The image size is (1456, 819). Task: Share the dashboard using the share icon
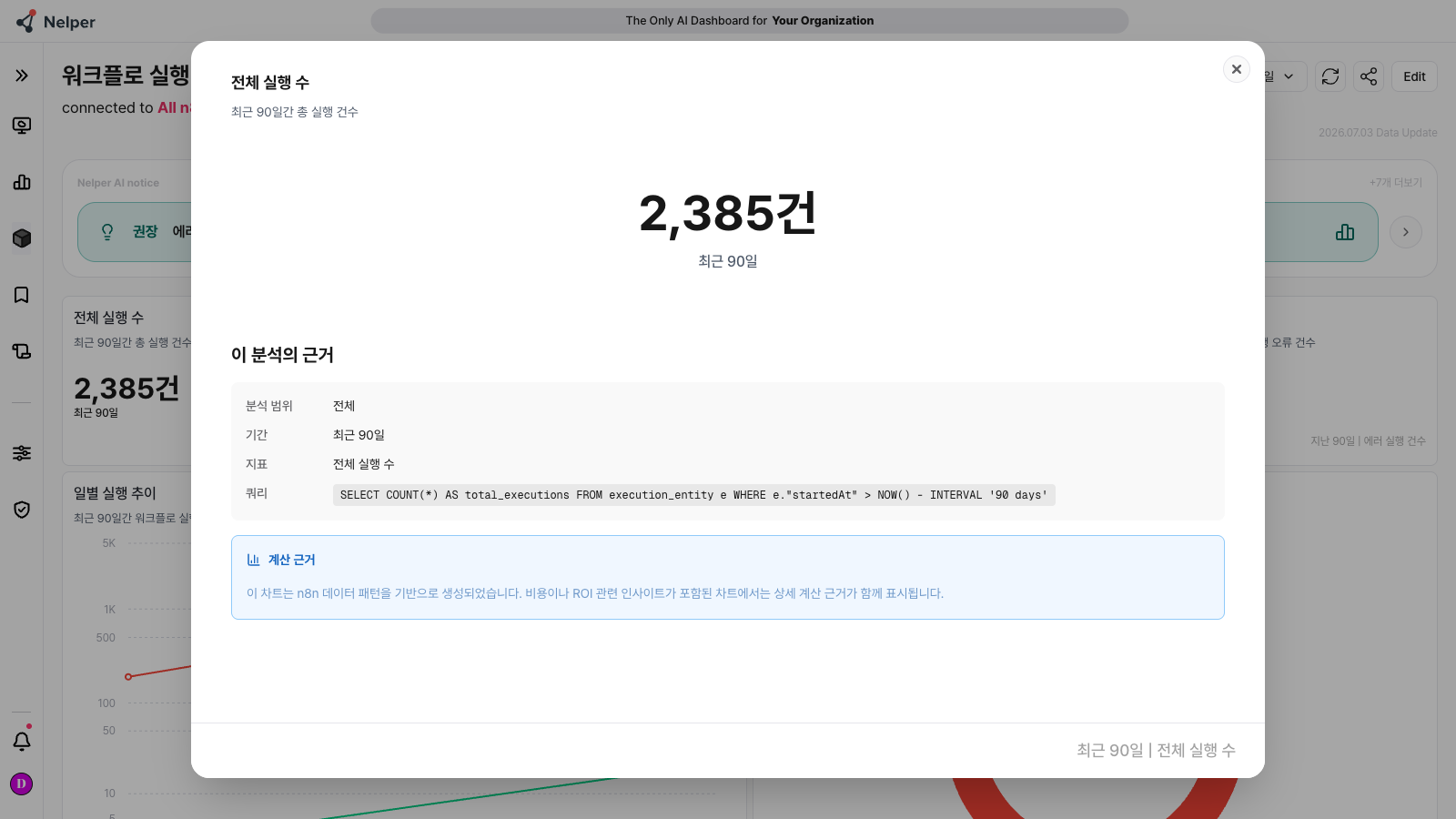tap(1369, 76)
